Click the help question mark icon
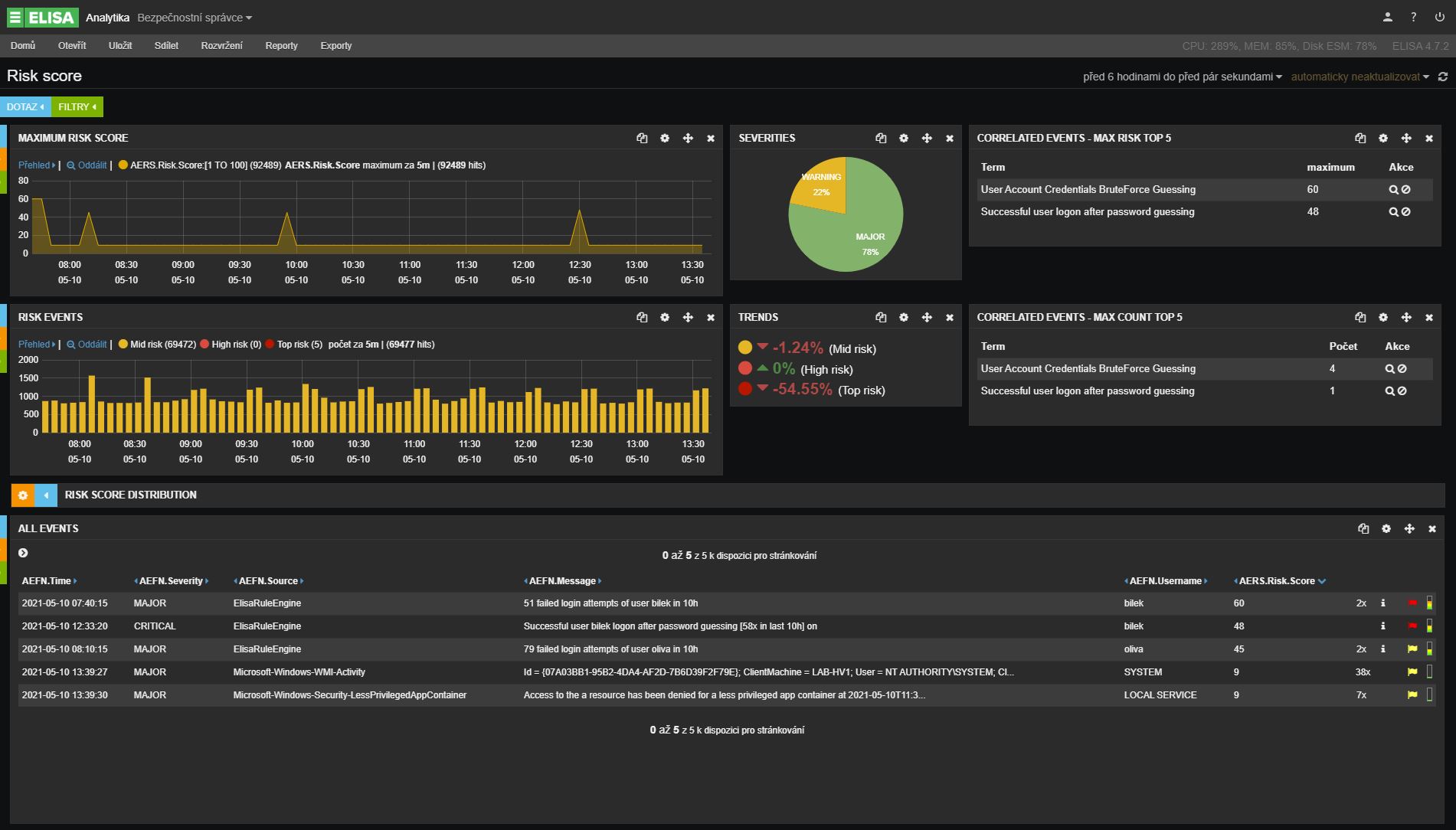 click(1413, 17)
